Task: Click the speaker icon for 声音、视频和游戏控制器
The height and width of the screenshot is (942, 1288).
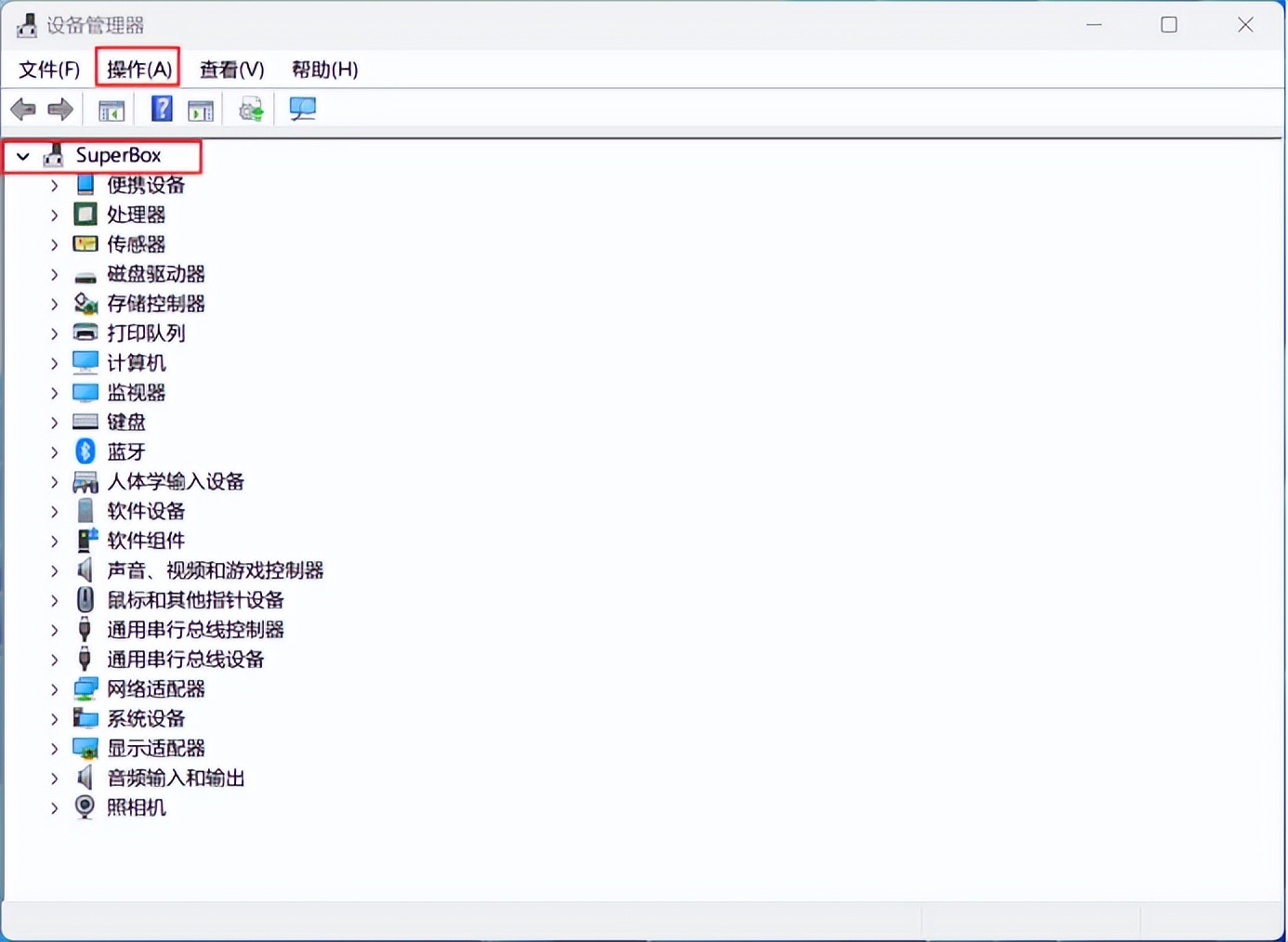Action: pyautogui.click(x=85, y=569)
